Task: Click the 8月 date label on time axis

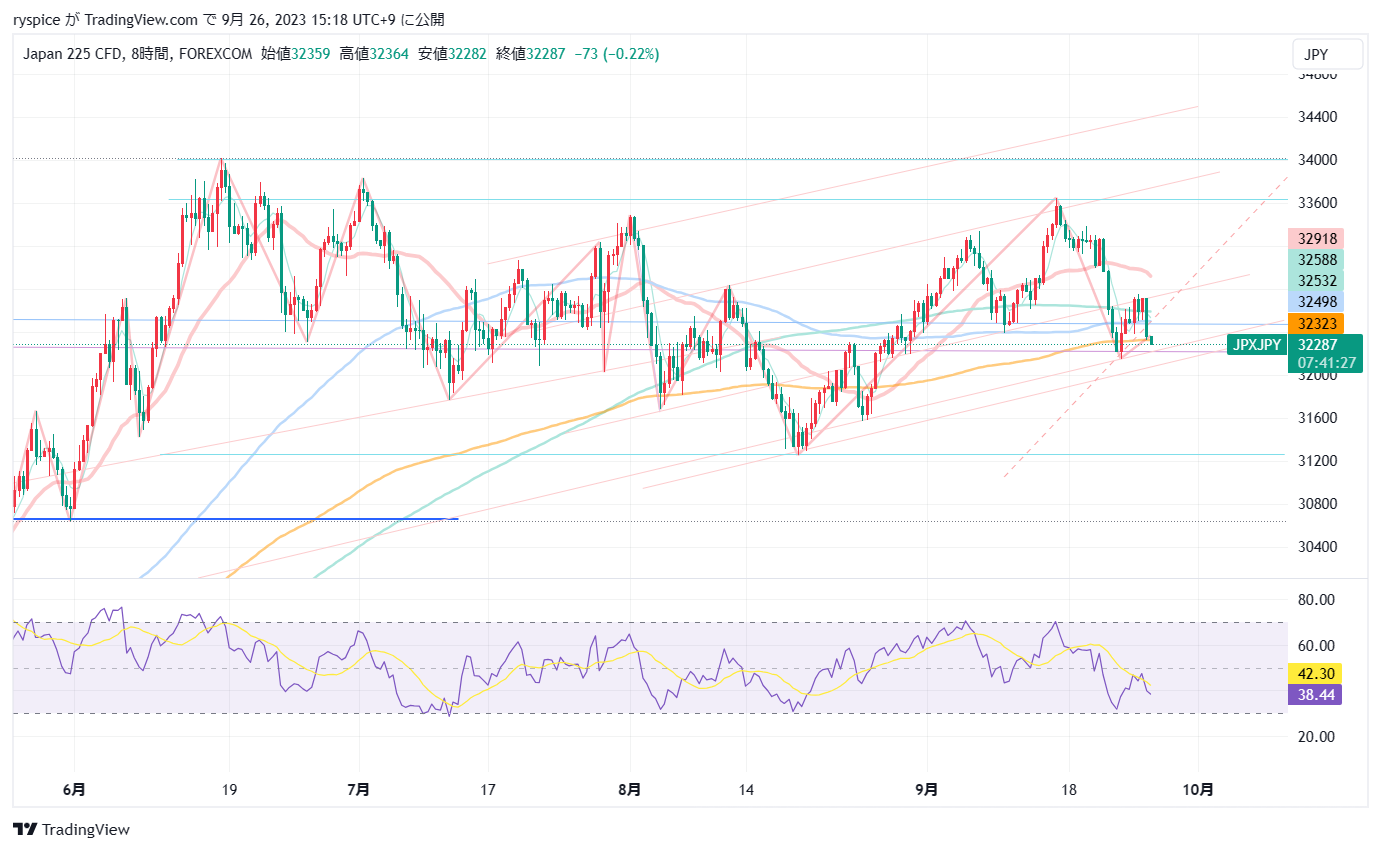Action: click(630, 790)
